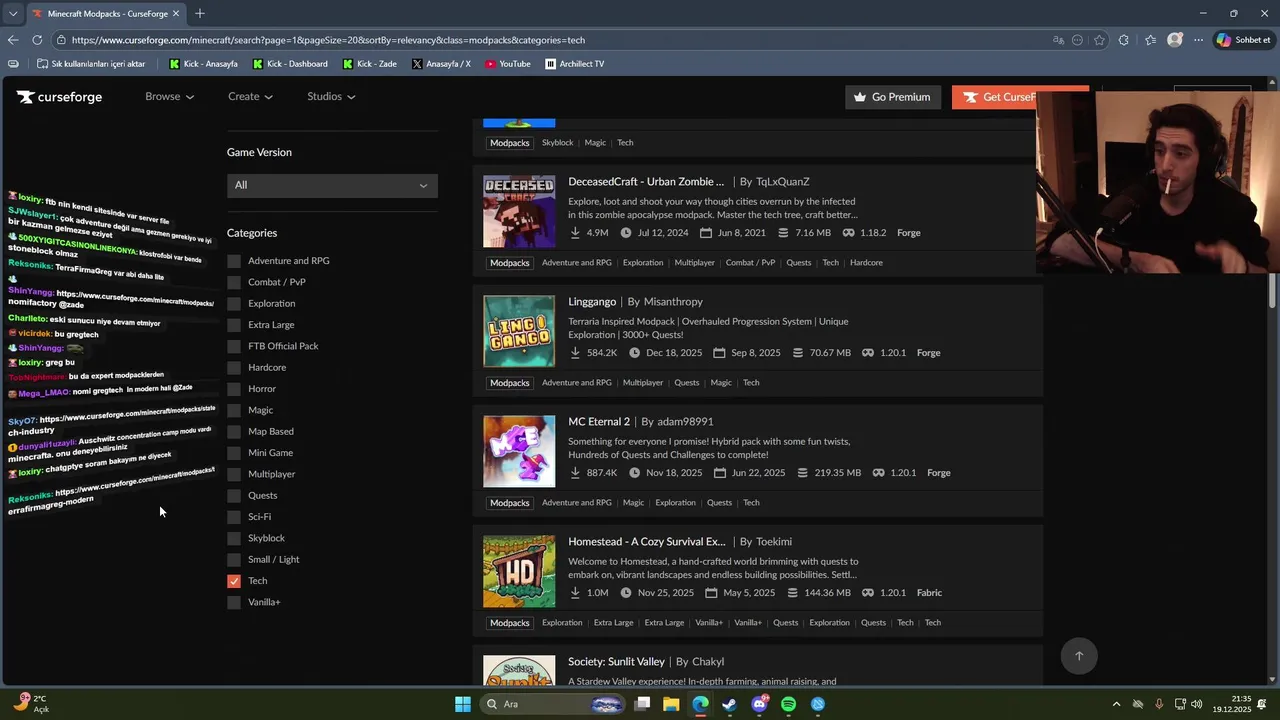The width and height of the screenshot is (1280, 720).
Task: Open Spotify from the taskbar
Action: [x=789, y=704]
